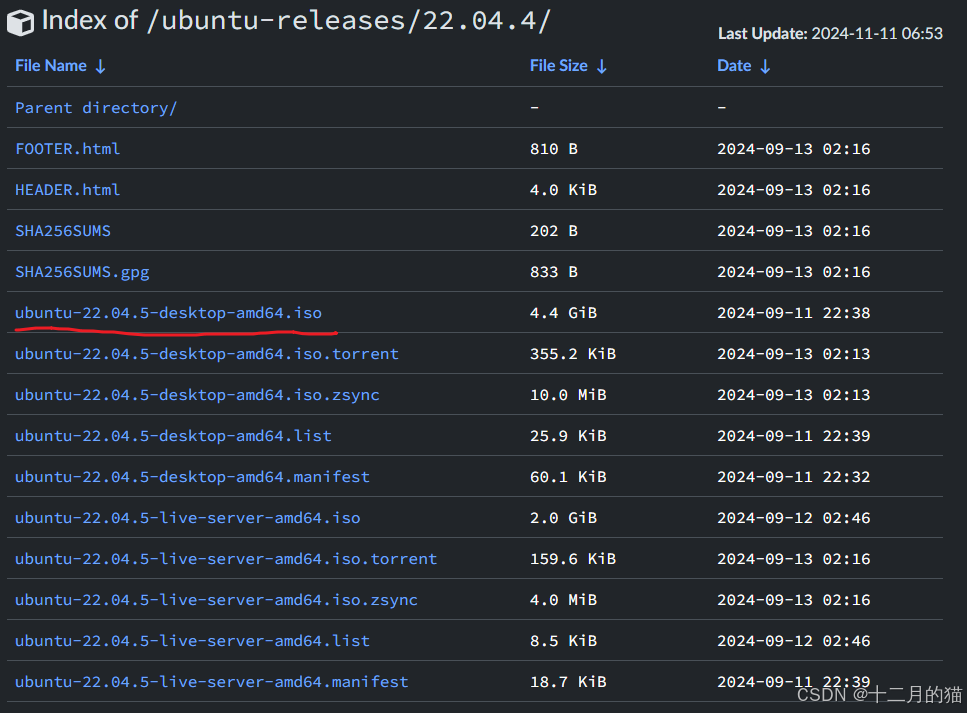Viewport: 967px width, 713px height.
Task: Select the Index of /ubuntu-releases/22.04.4/ heading
Action: (295, 21)
